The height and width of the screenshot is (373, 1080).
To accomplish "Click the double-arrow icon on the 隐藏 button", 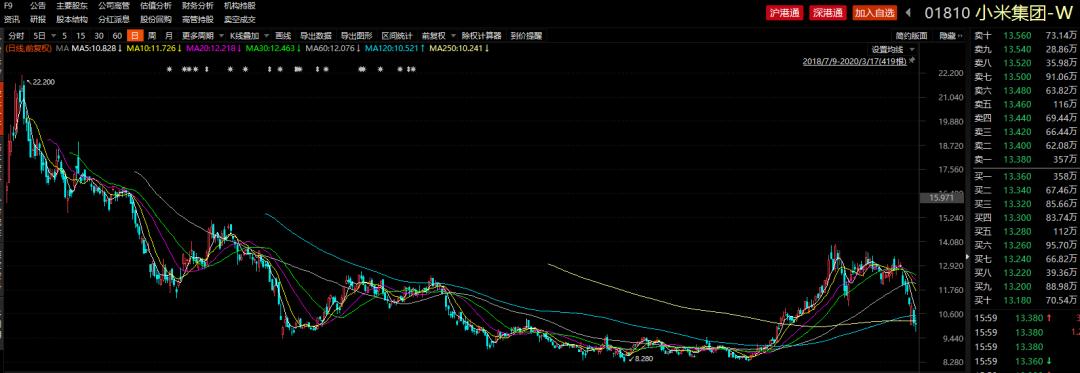I will (x=960, y=36).
